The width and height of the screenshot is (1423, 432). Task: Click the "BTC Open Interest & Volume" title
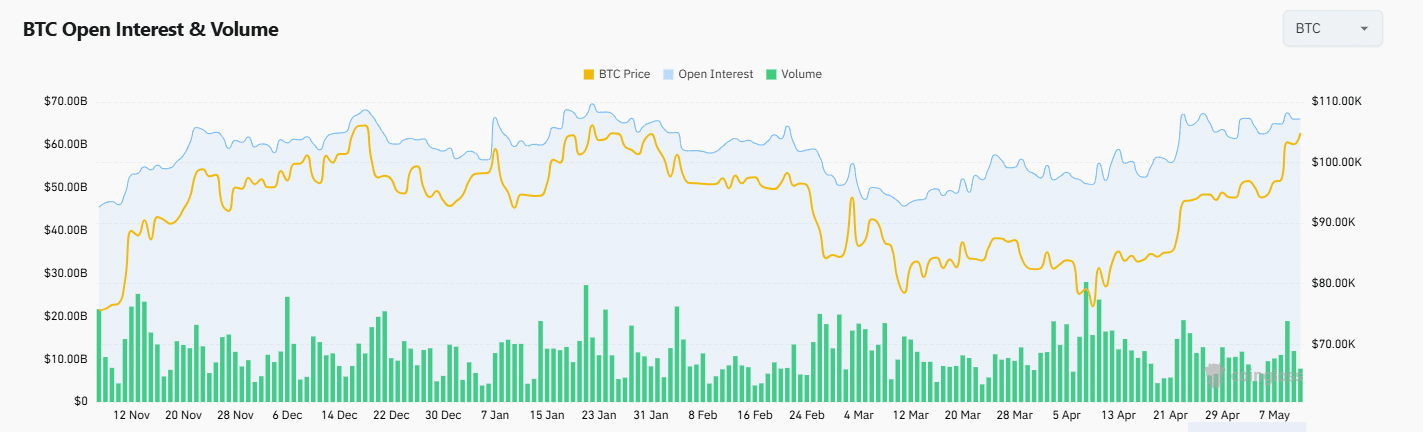[x=151, y=30]
